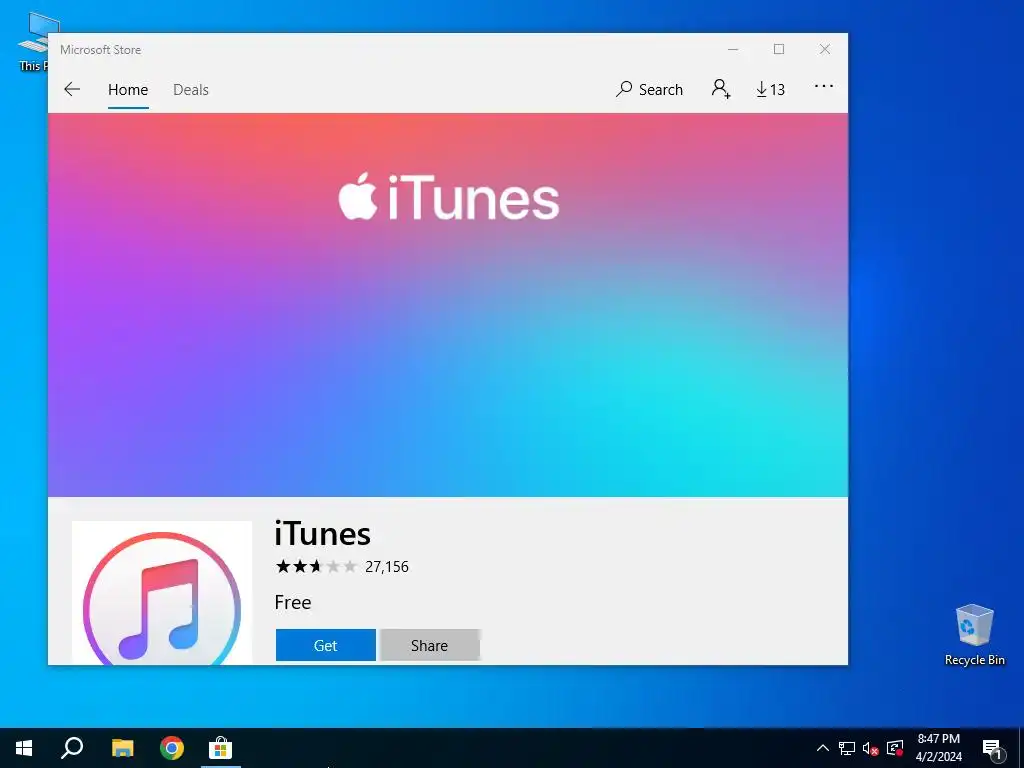This screenshot has width=1024, height=768.
Task: Open Search in Microsoft Store
Action: point(649,89)
